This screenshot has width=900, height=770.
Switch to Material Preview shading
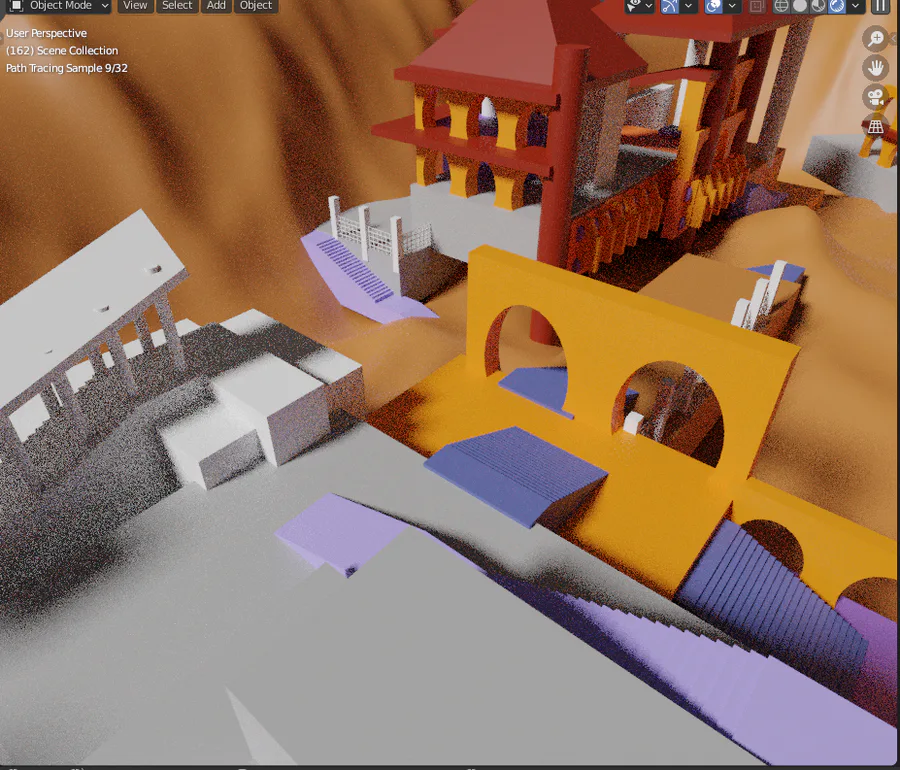(818, 6)
